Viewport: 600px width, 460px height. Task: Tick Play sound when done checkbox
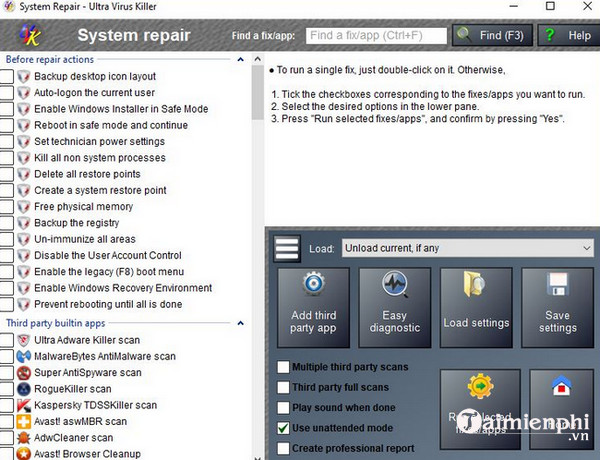[284, 408]
